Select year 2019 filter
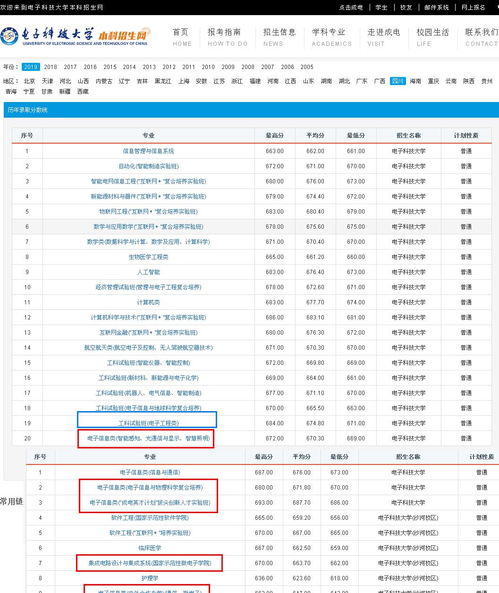 point(31,67)
